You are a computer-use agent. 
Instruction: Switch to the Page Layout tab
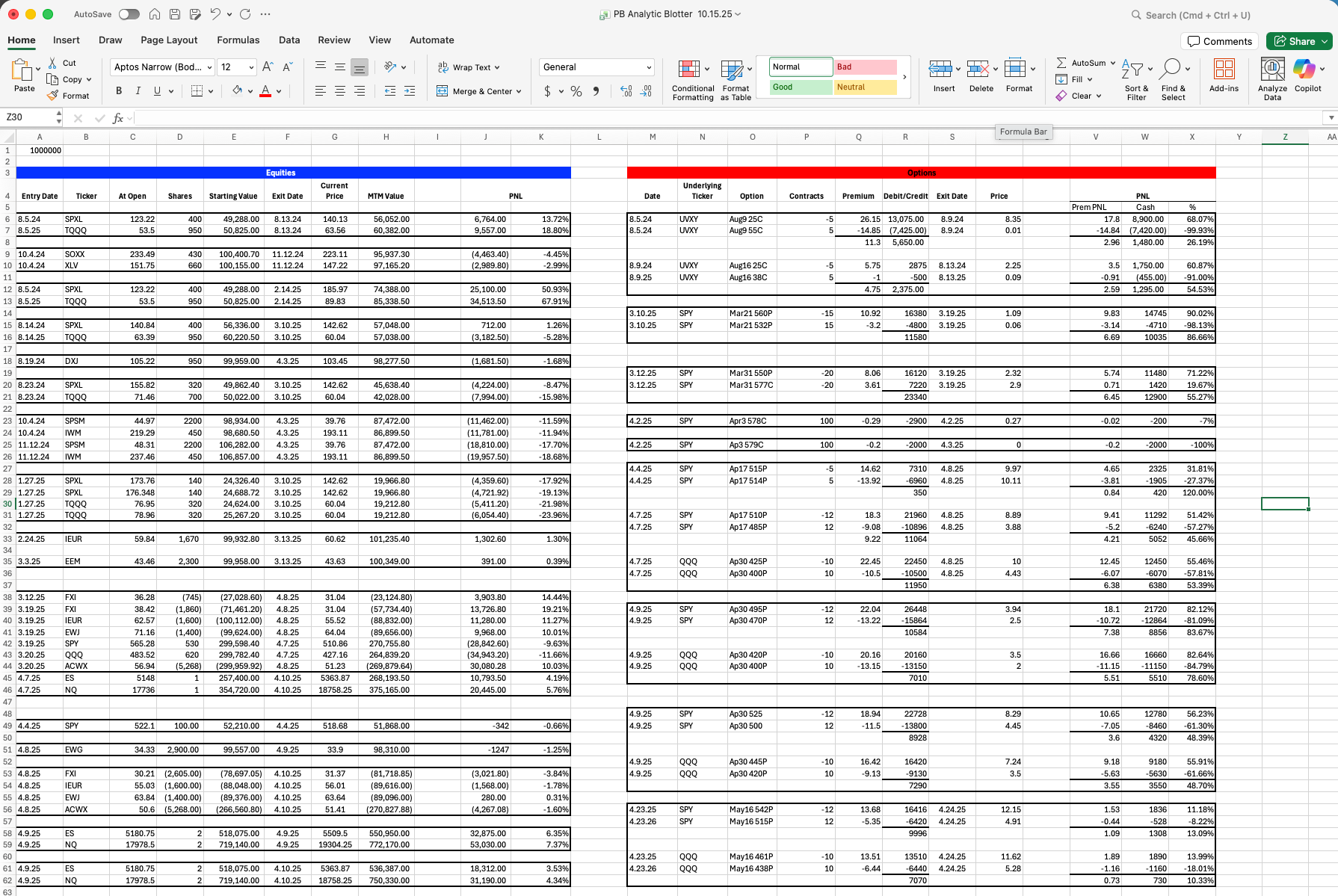coord(169,40)
